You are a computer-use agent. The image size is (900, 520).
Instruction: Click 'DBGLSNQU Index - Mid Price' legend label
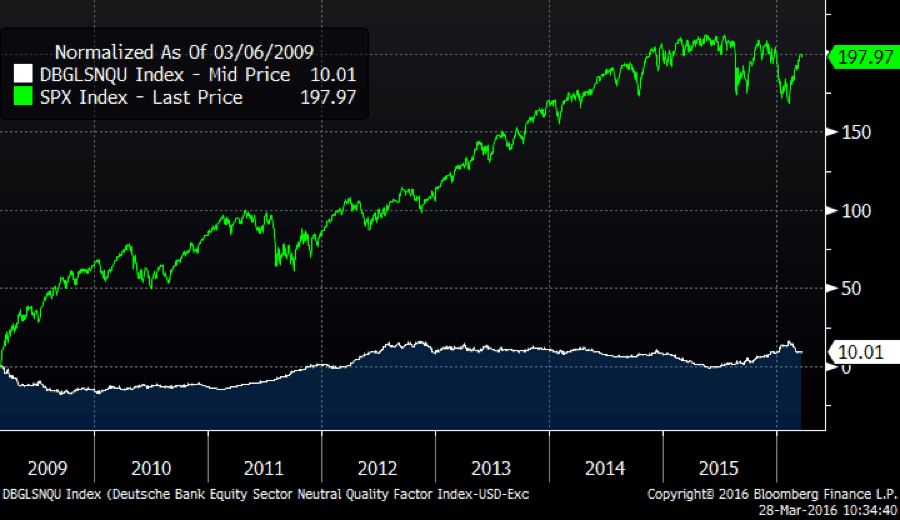point(165,75)
